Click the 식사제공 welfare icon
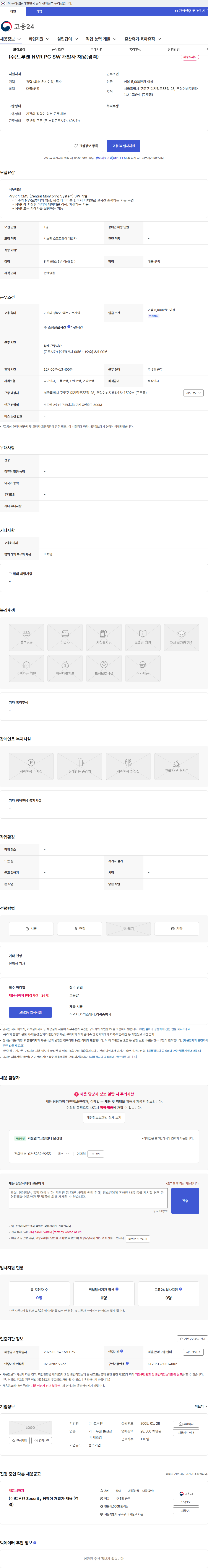This screenshot has width=208, height=1568. [143, 668]
